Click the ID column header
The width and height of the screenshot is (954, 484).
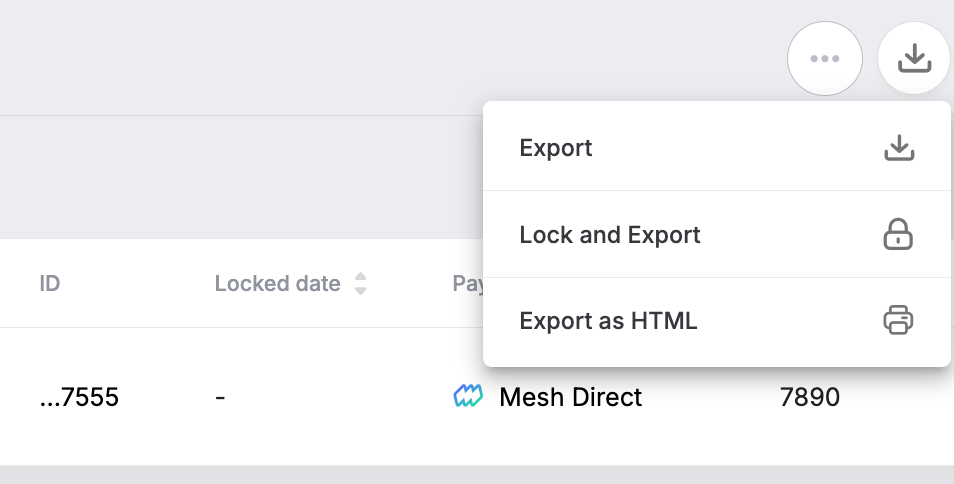[50, 284]
